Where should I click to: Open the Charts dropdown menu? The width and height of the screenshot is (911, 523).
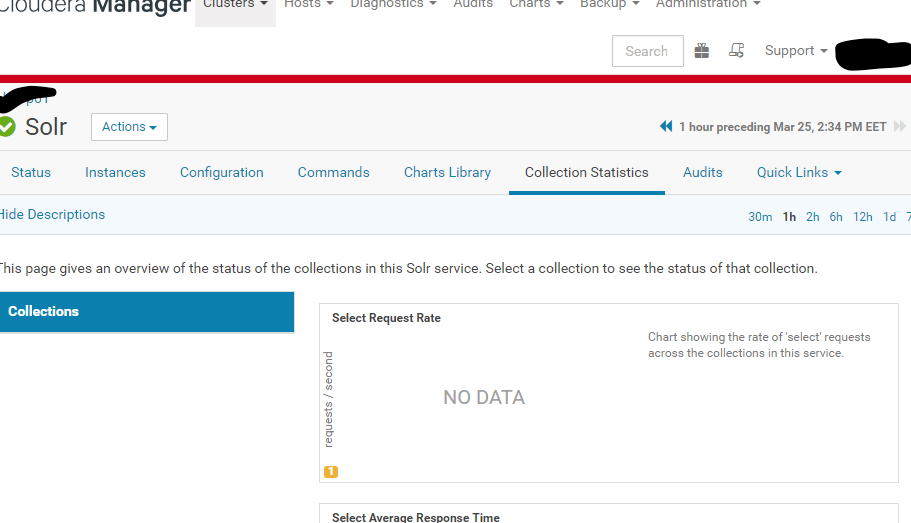tap(536, 5)
